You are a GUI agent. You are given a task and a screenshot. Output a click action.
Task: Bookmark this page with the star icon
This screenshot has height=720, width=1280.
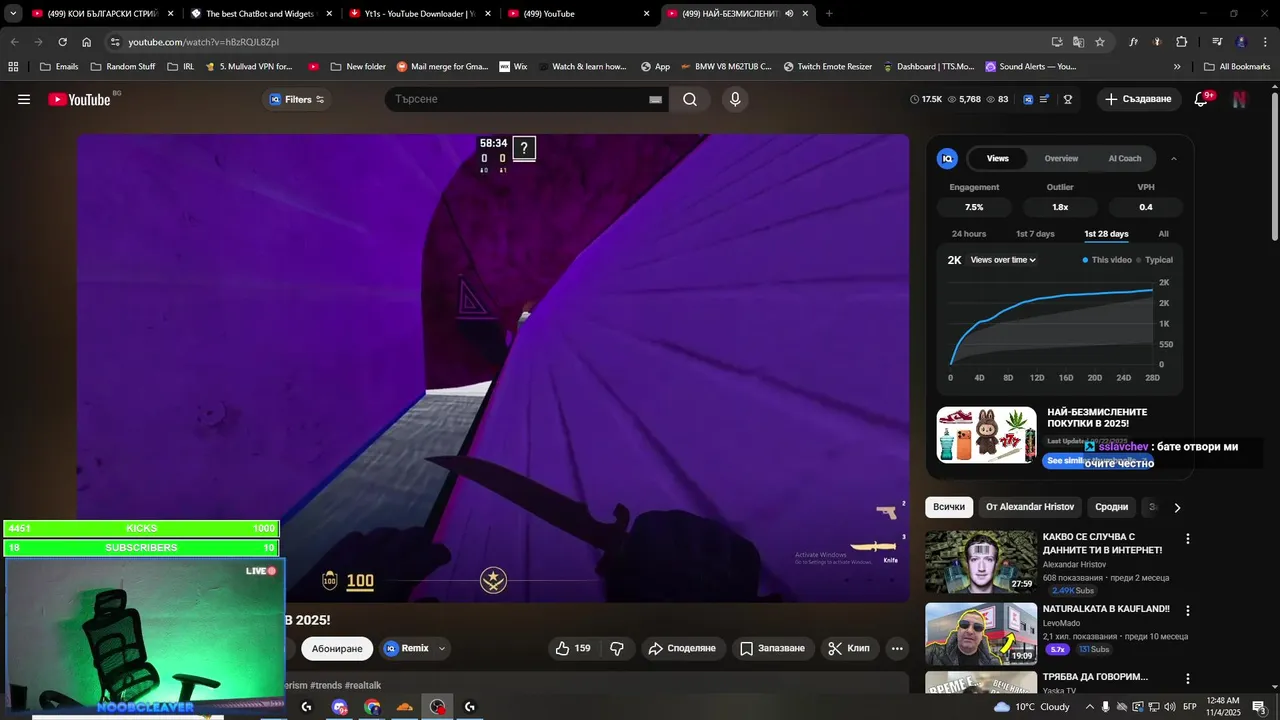[x=1100, y=42]
